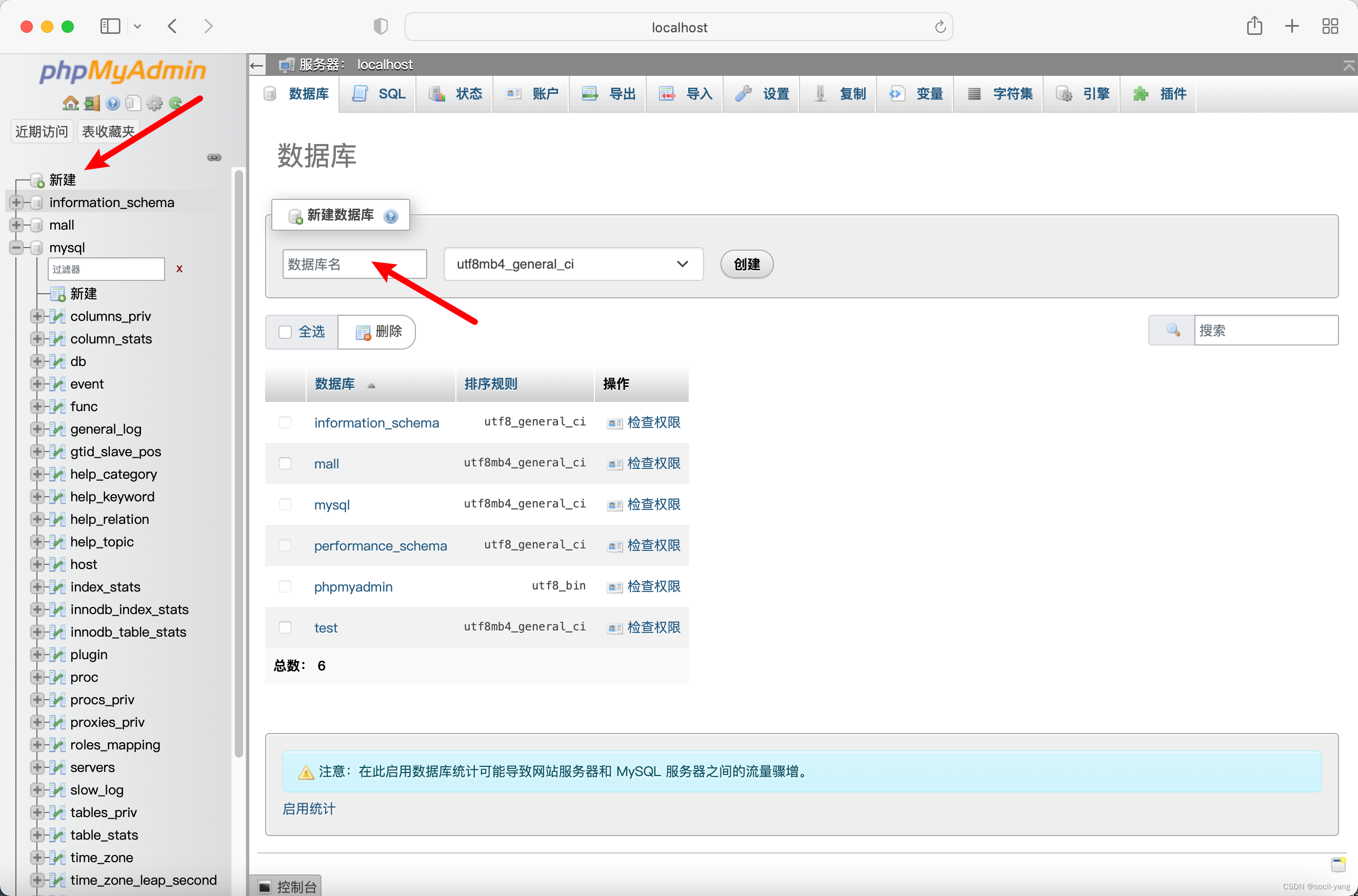Screen dimensions: 1358x896
Task: Open the 控制台 console bar
Action: (286, 886)
